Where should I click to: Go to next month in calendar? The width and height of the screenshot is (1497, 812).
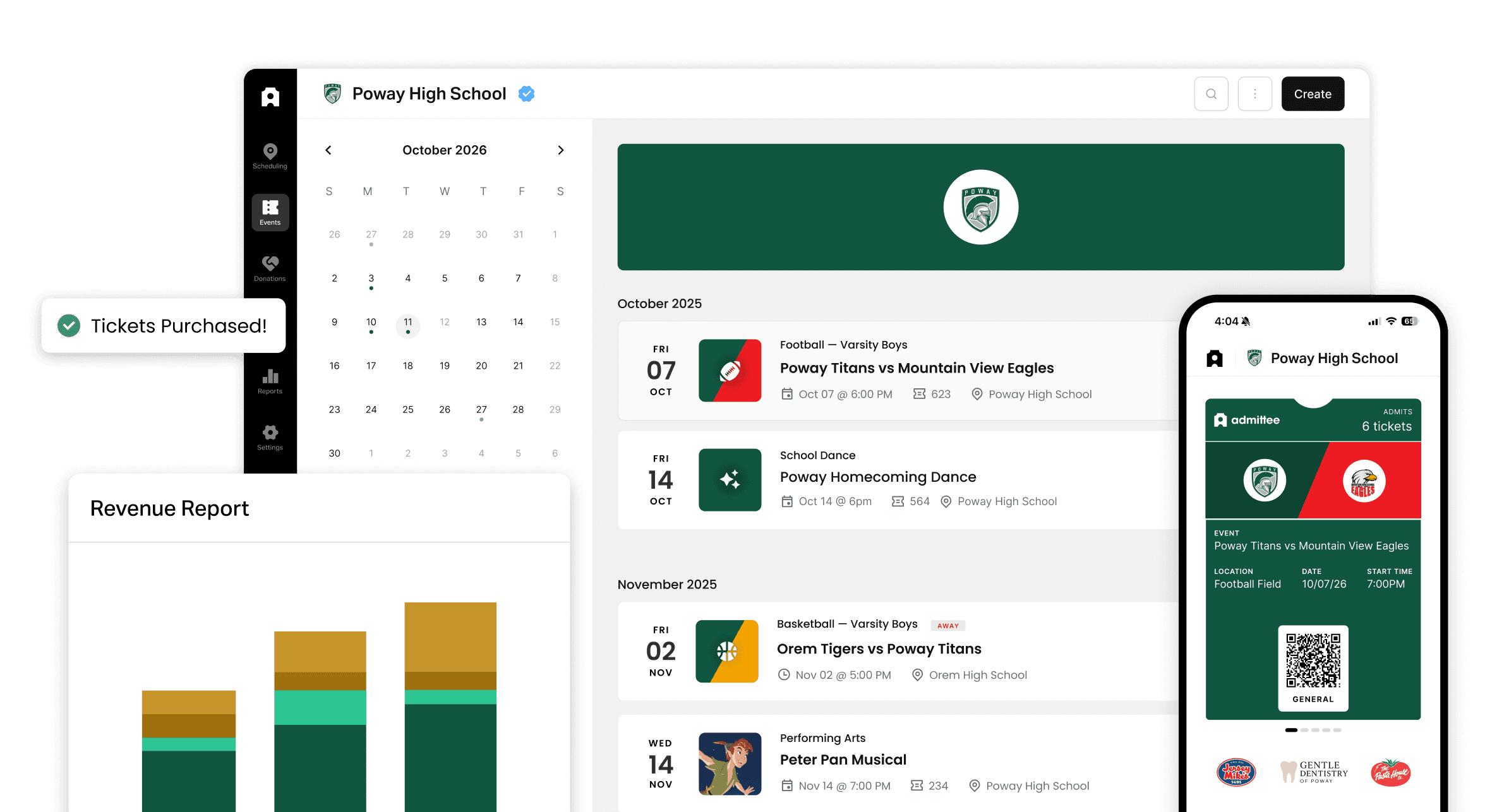[560, 150]
